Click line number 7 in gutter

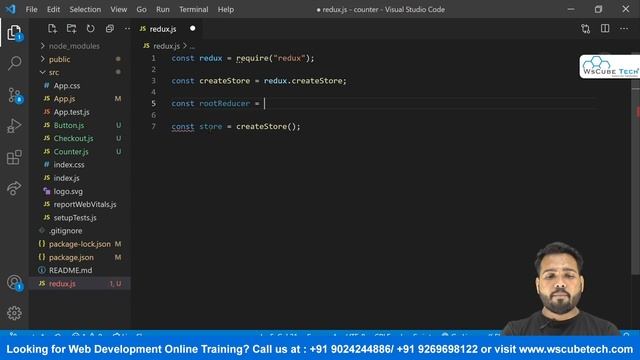(x=153, y=126)
